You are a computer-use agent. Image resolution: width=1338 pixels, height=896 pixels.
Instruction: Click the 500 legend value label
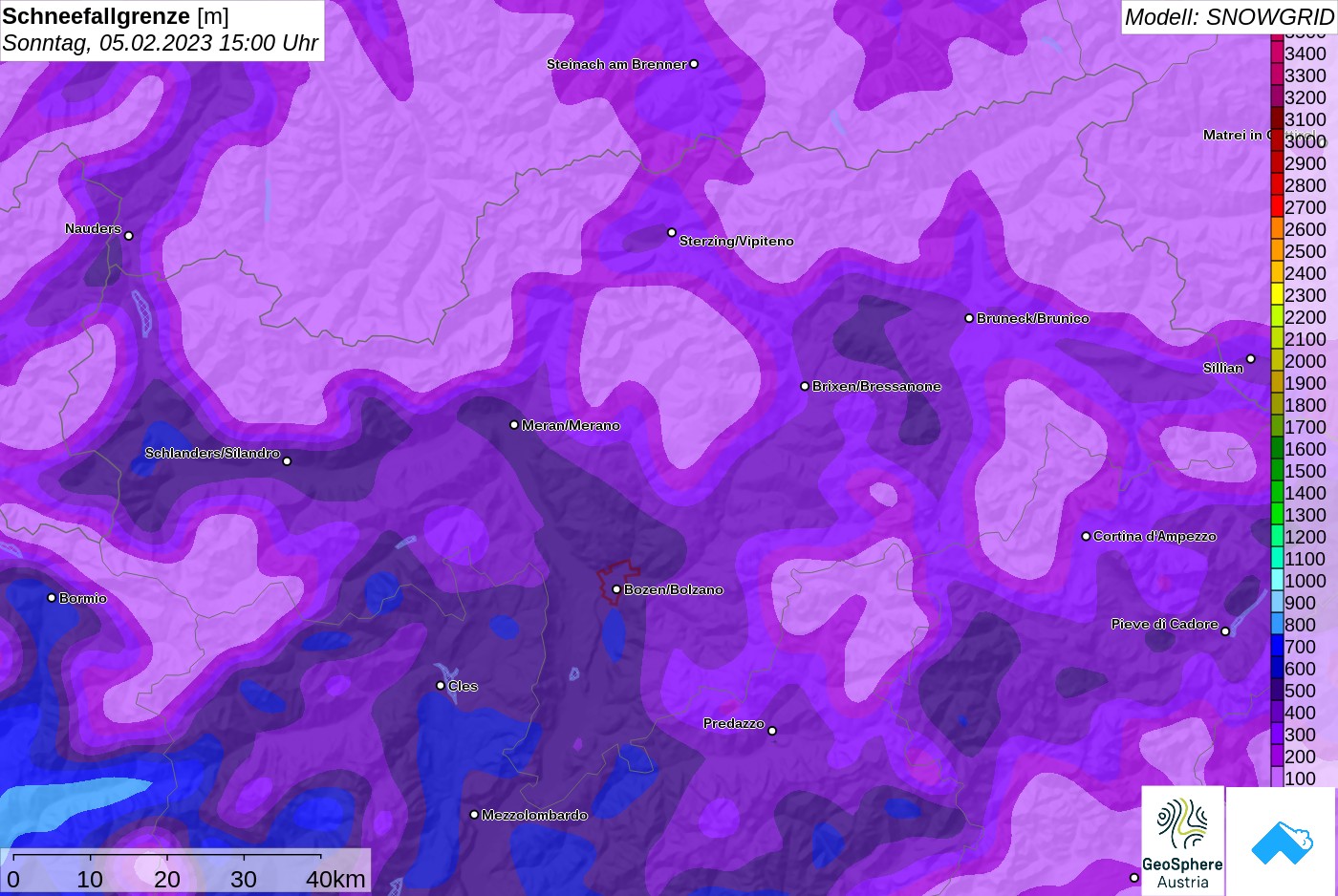pos(1301,691)
